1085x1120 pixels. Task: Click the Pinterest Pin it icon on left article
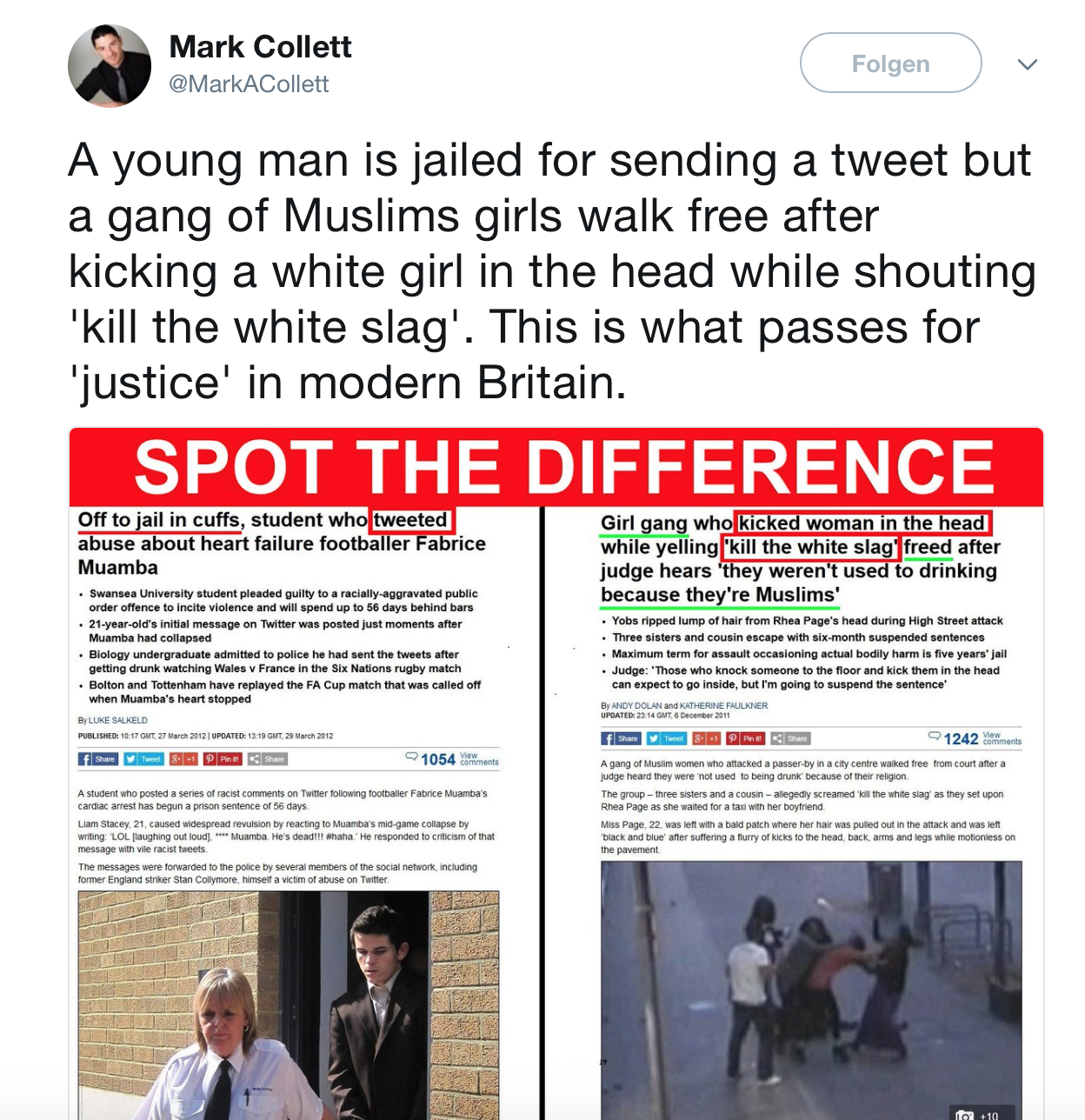[x=223, y=759]
